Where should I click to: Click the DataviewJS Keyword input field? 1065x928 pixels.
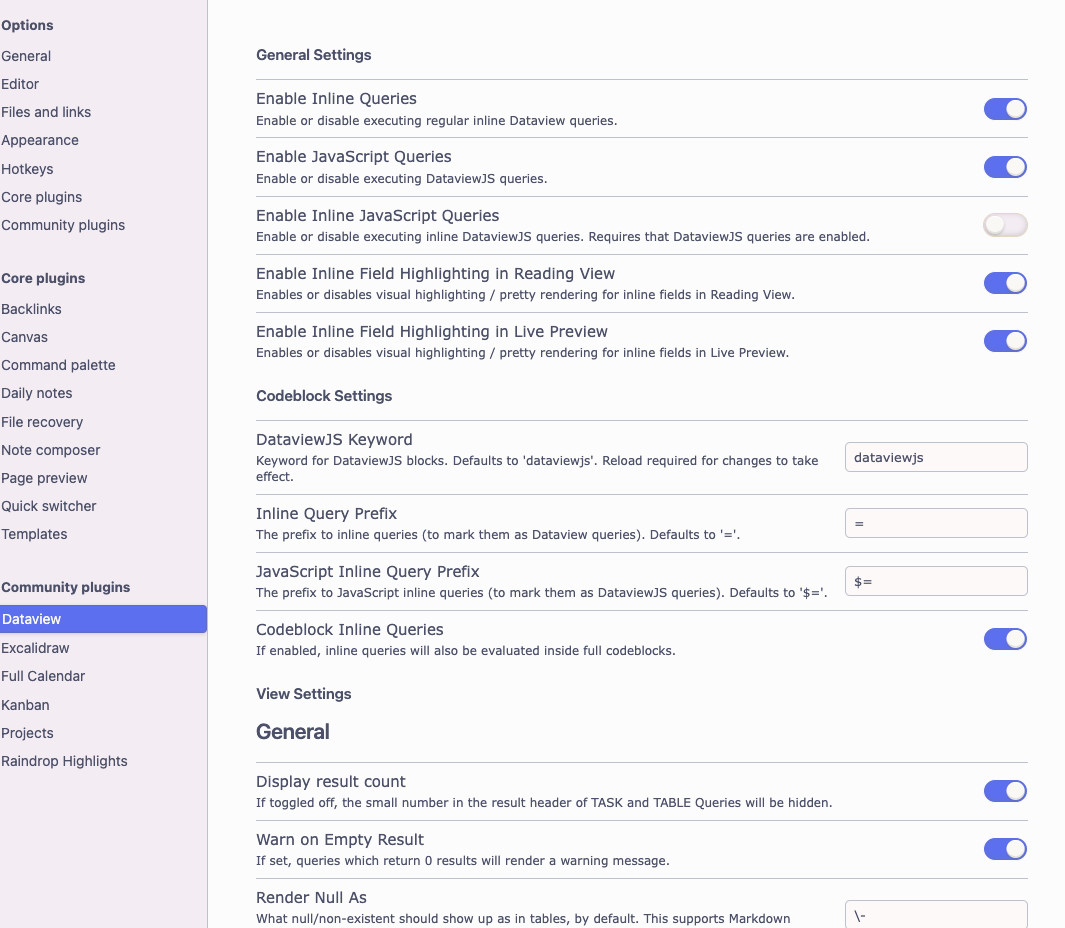tap(936, 457)
